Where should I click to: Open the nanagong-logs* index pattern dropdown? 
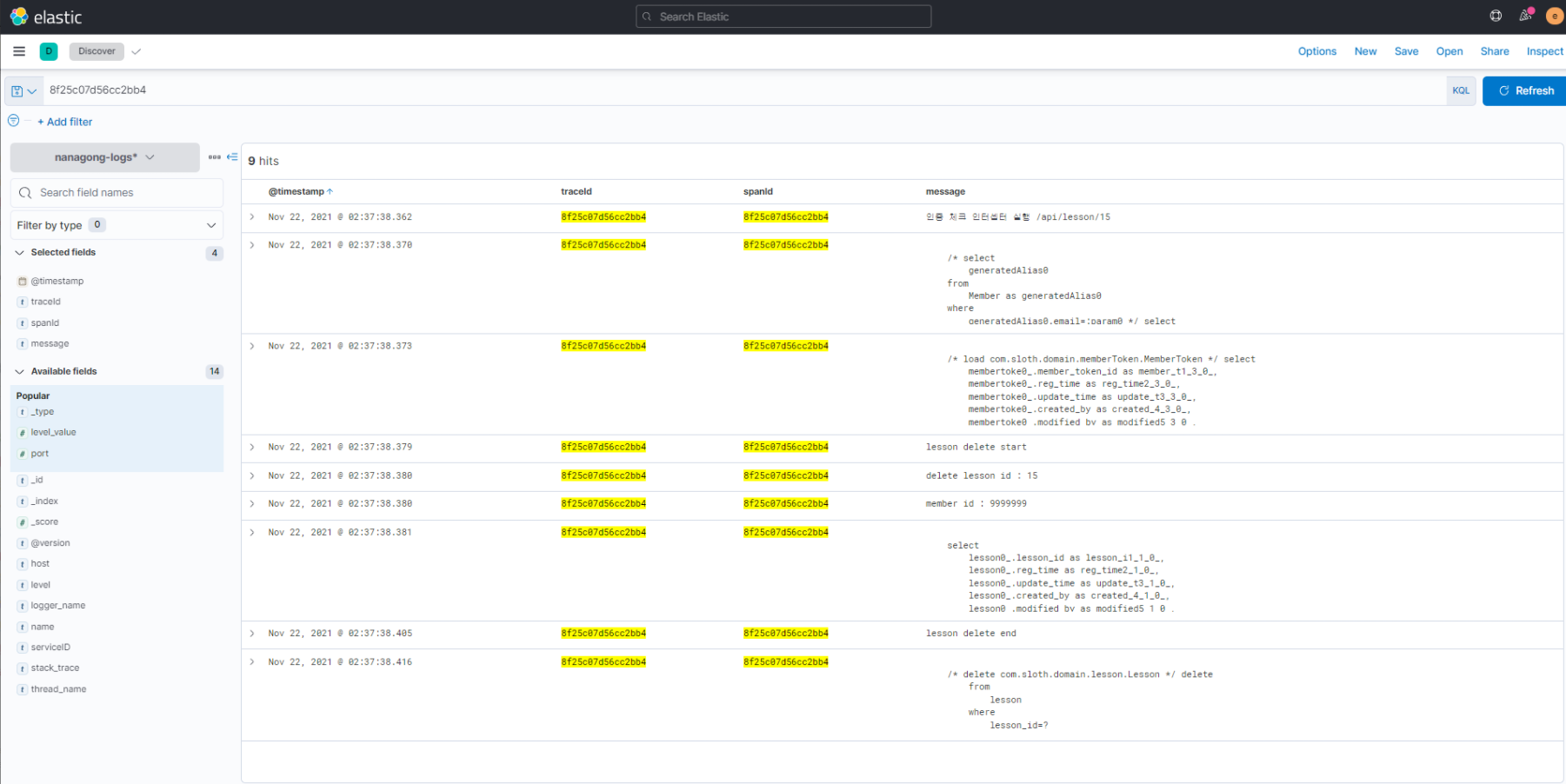pyautogui.click(x=104, y=157)
